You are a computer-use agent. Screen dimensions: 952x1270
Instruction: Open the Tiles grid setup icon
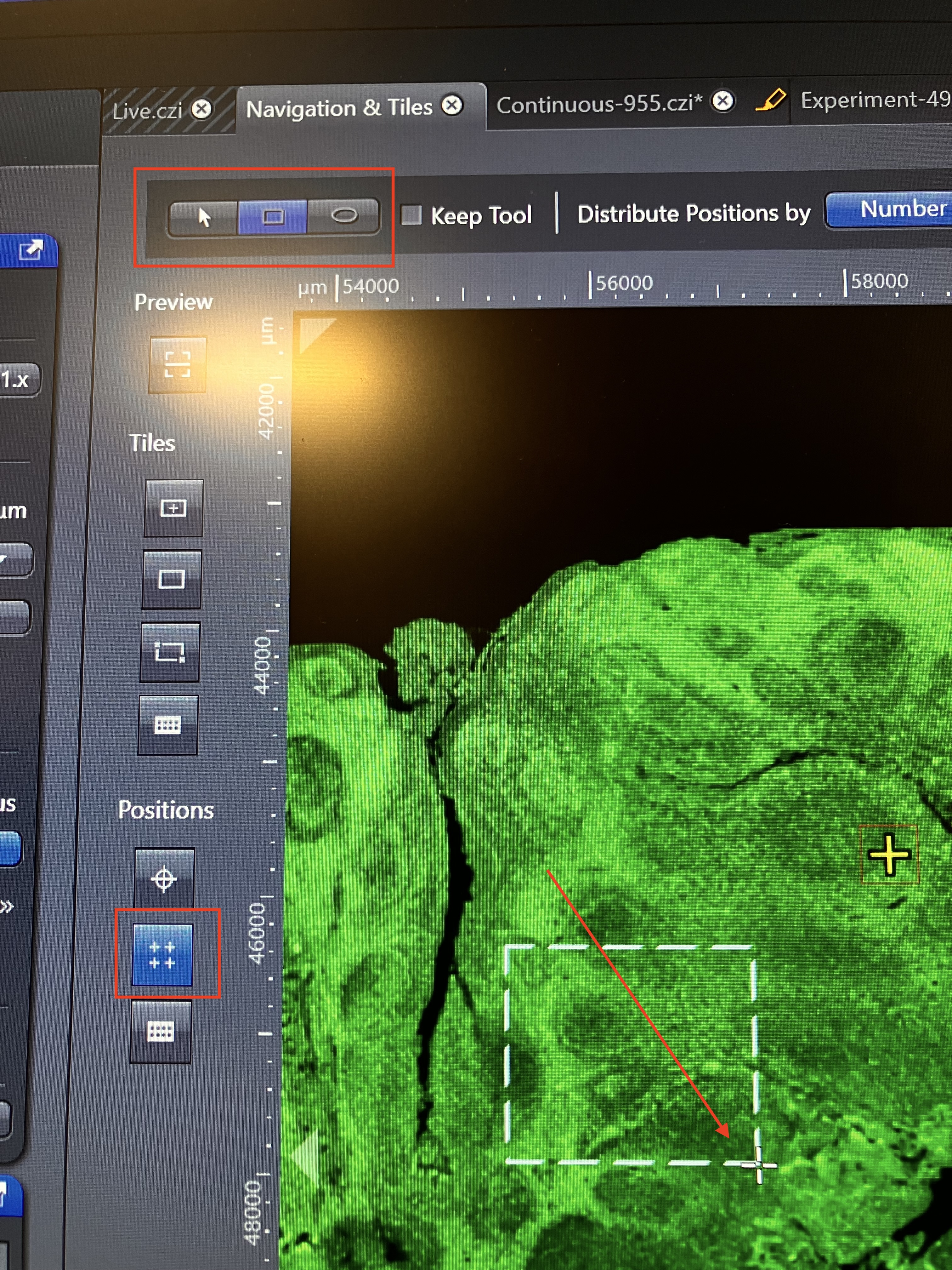click(167, 725)
